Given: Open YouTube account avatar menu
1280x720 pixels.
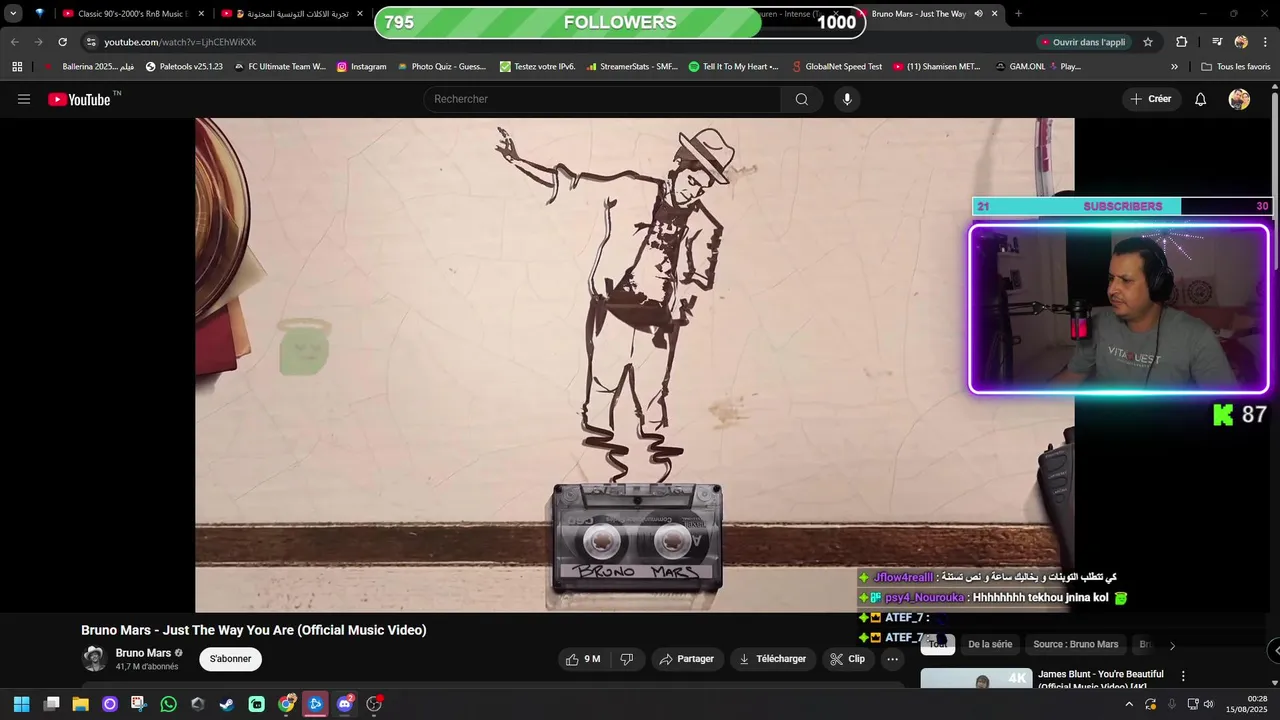Looking at the screenshot, I should pyautogui.click(x=1239, y=99).
